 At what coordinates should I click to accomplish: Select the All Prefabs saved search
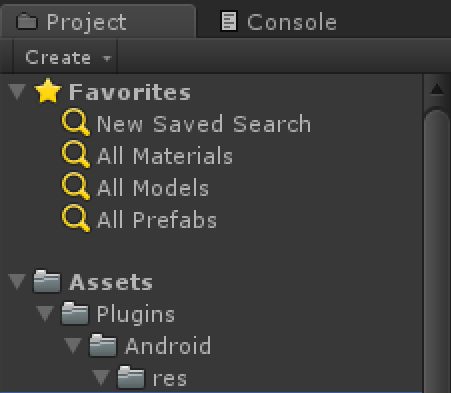[157, 220]
